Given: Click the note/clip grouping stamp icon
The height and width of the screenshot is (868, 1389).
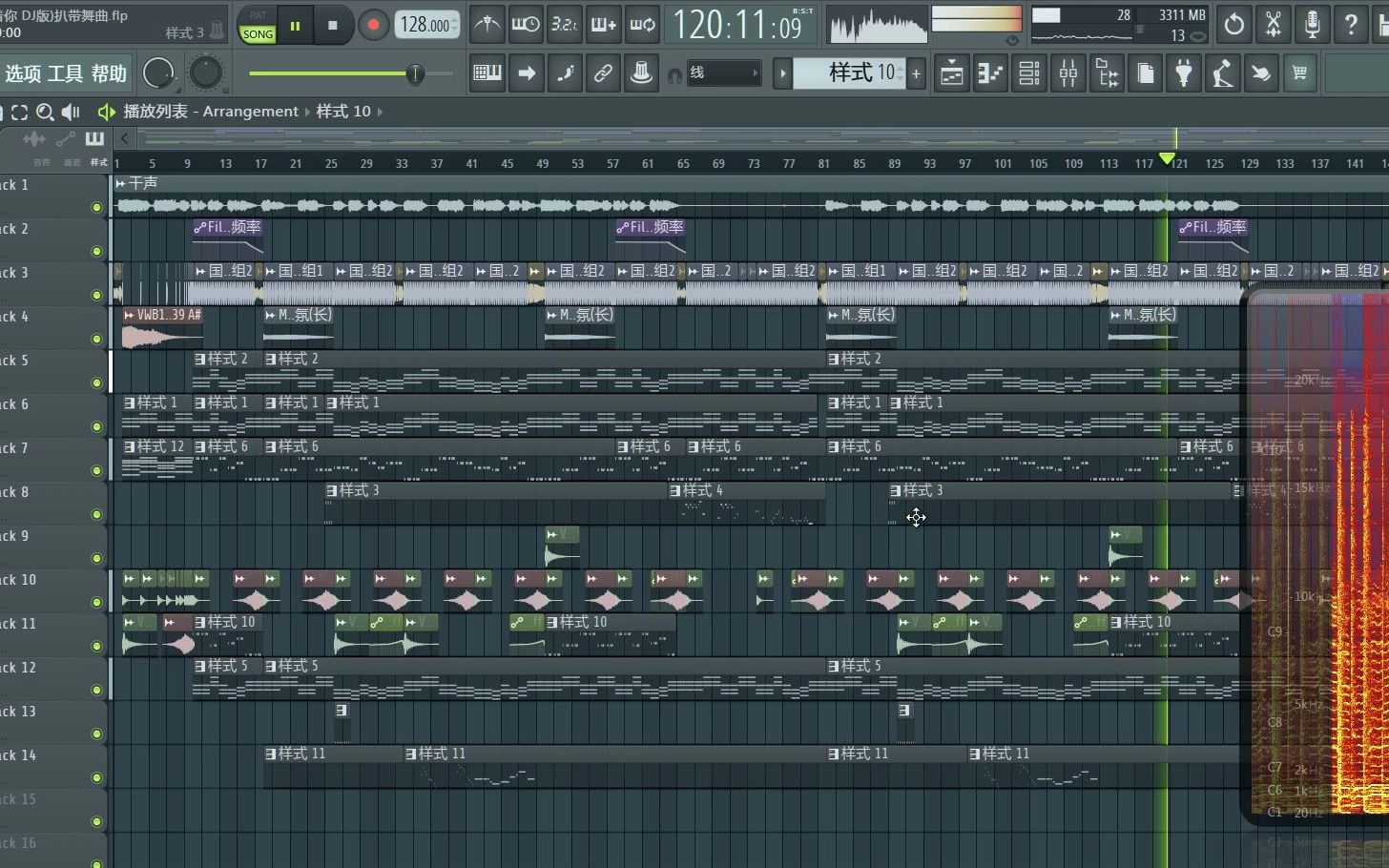Looking at the screenshot, I should [x=642, y=73].
